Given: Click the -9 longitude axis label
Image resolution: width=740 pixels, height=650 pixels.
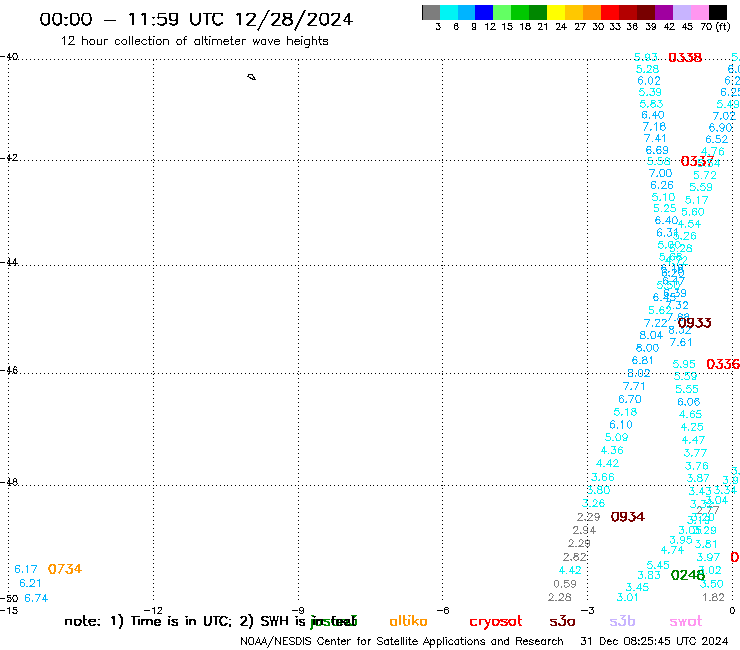Looking at the screenshot, I should click(298, 610).
